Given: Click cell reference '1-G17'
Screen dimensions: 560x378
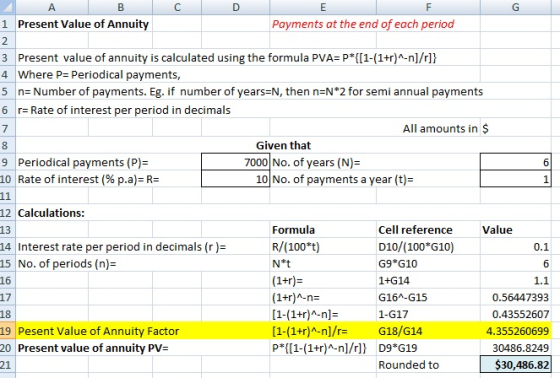Looking at the screenshot, I should pyautogui.click(x=393, y=314).
